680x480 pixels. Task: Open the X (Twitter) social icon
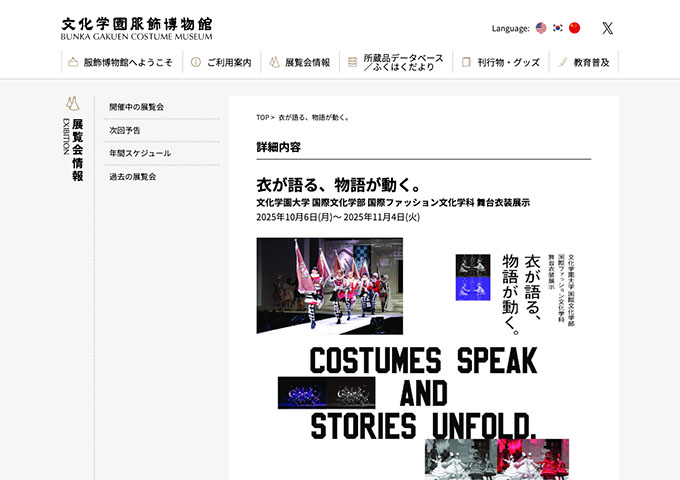(x=607, y=28)
